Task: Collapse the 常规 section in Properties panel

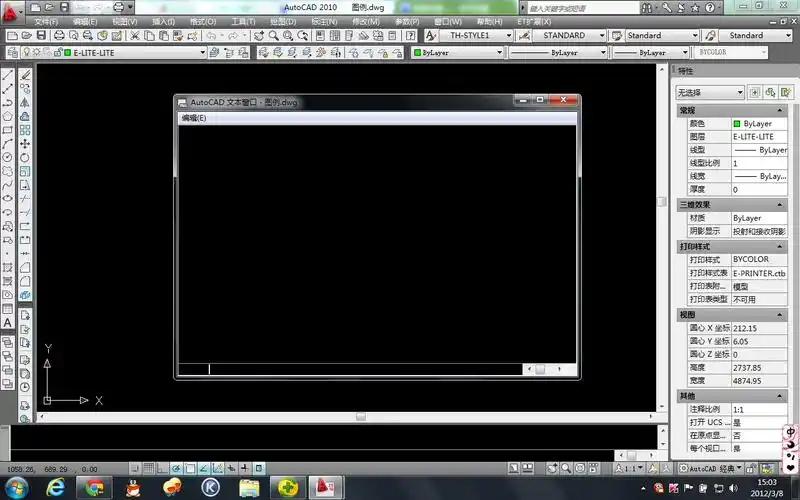Action: pyautogui.click(x=780, y=110)
